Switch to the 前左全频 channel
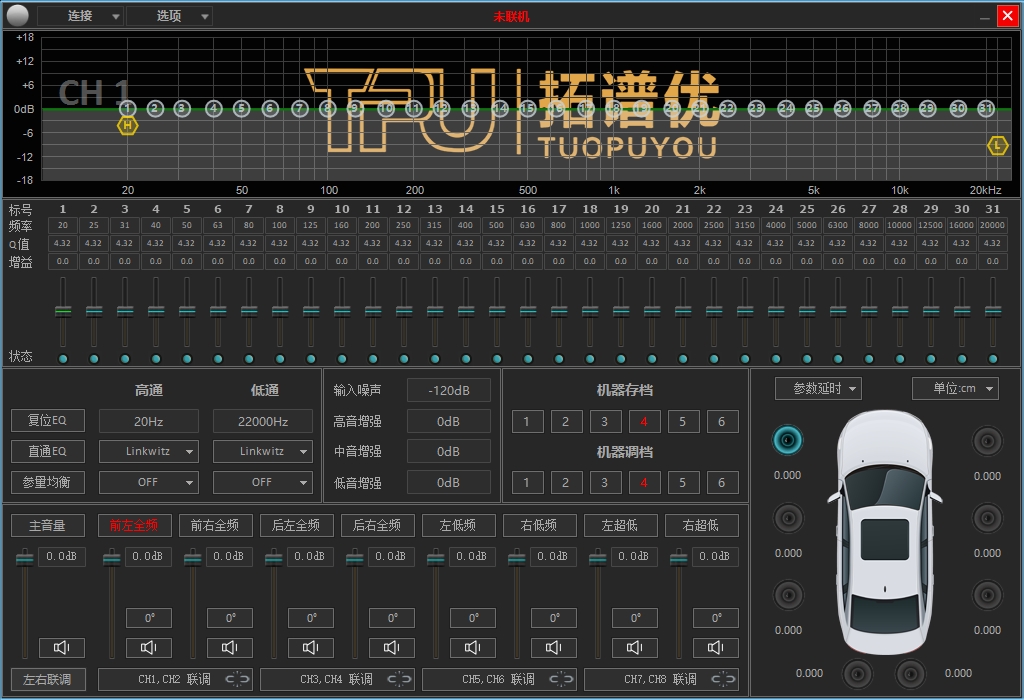The image size is (1024, 700). (x=135, y=525)
